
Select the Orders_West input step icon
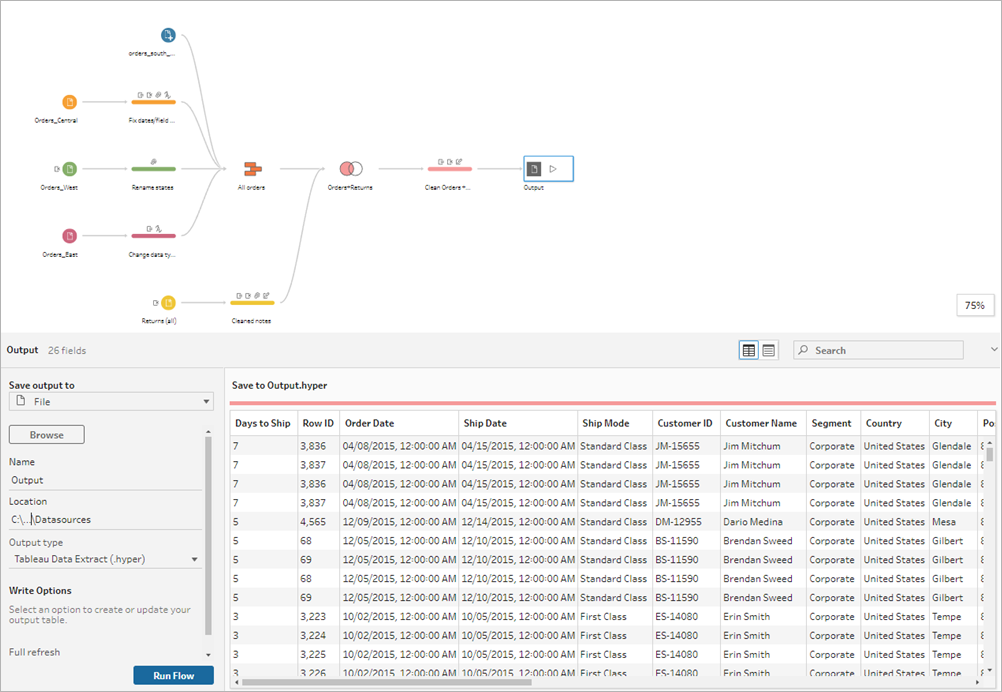(x=70, y=169)
